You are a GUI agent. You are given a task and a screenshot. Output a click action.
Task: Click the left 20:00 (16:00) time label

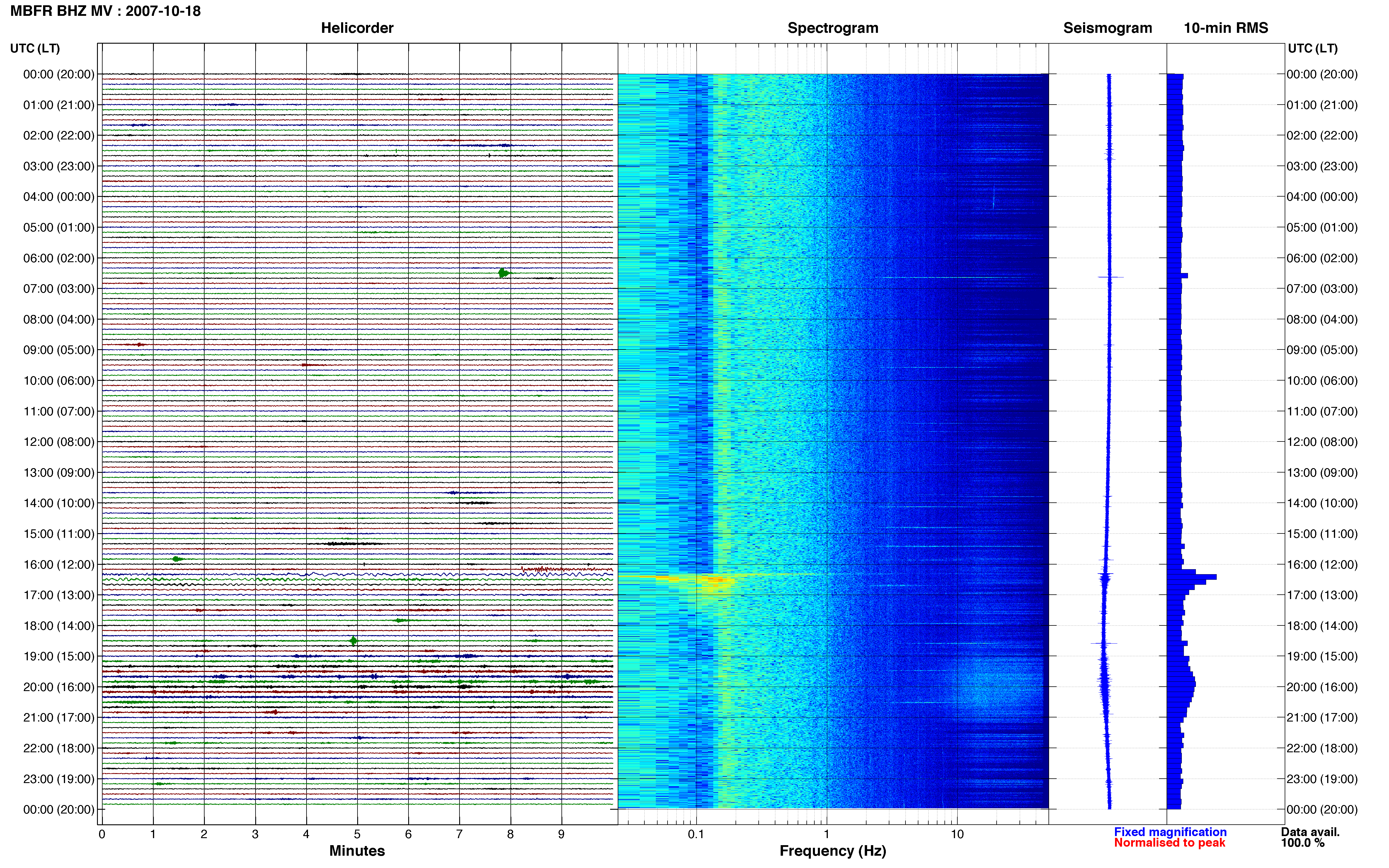(x=59, y=687)
